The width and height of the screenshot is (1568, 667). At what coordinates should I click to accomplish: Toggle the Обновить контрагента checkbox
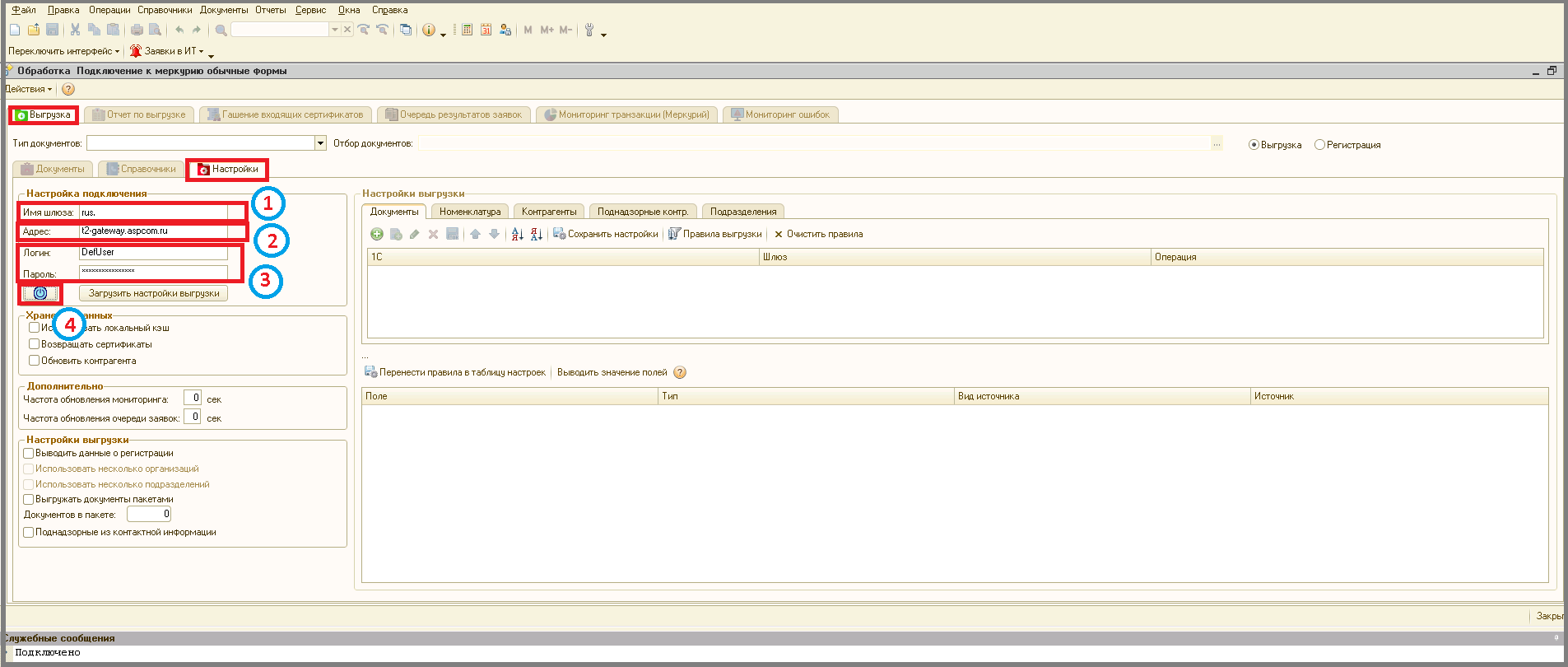pos(34,361)
